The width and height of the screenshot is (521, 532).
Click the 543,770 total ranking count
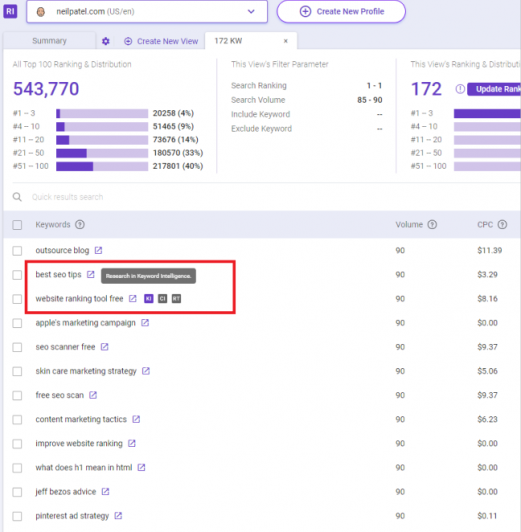pyautogui.click(x=46, y=89)
